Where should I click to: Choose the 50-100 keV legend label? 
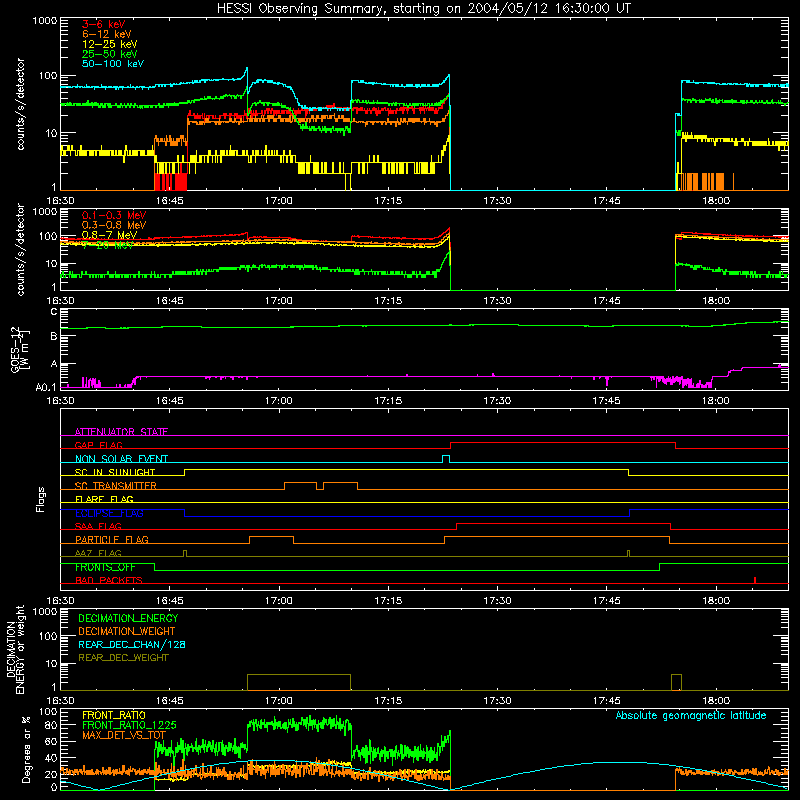[113, 64]
